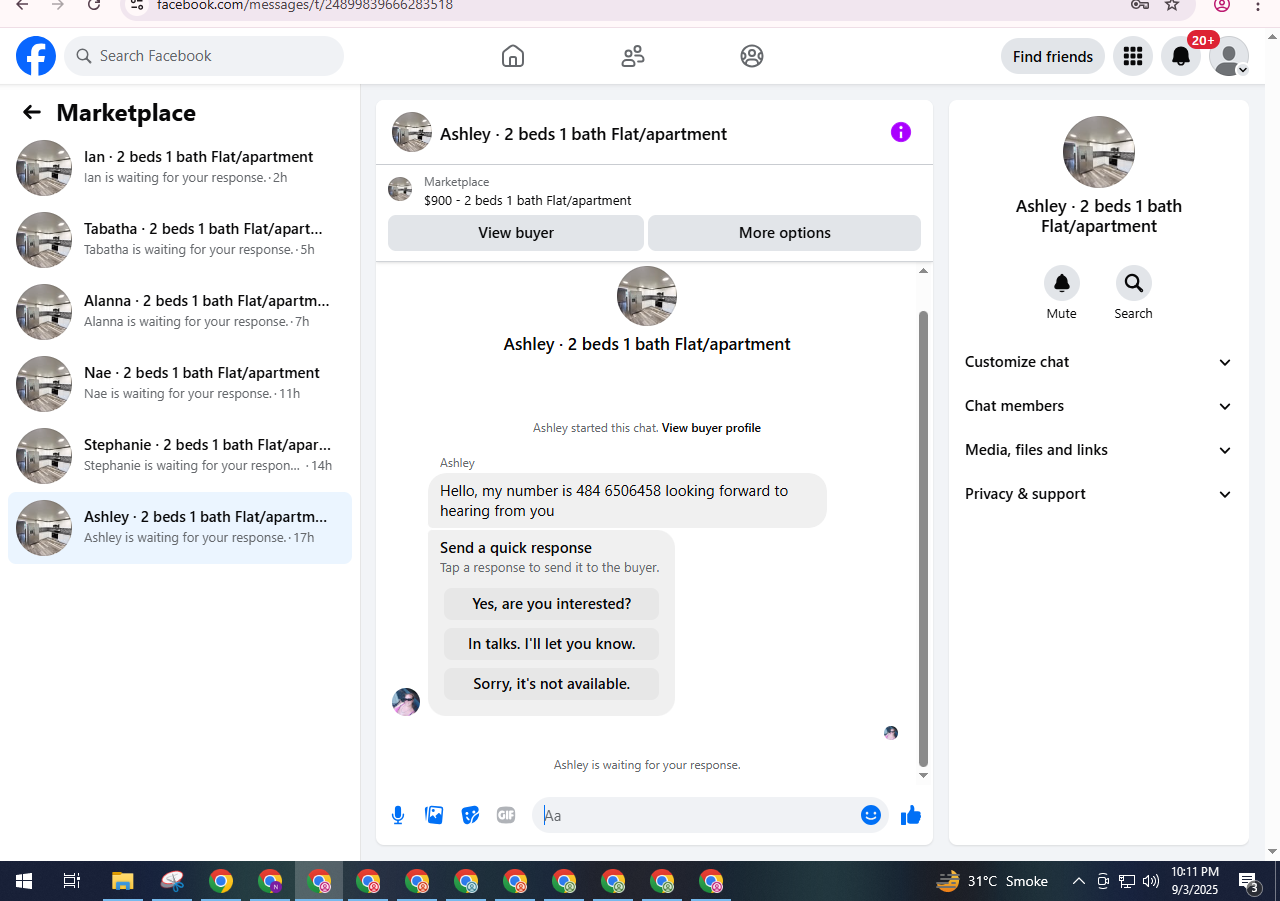The width and height of the screenshot is (1280, 901).
Task: Open the GIF picker
Action: coord(506,815)
